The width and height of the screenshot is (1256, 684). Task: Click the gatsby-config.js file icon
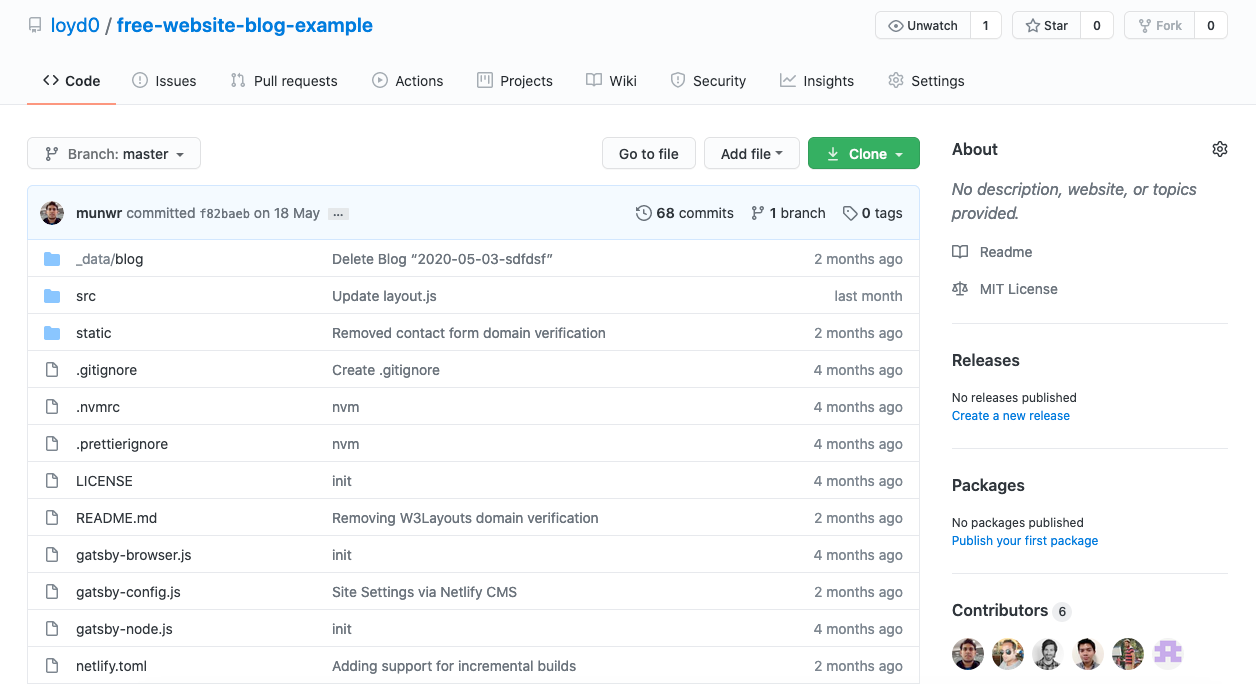pos(52,592)
